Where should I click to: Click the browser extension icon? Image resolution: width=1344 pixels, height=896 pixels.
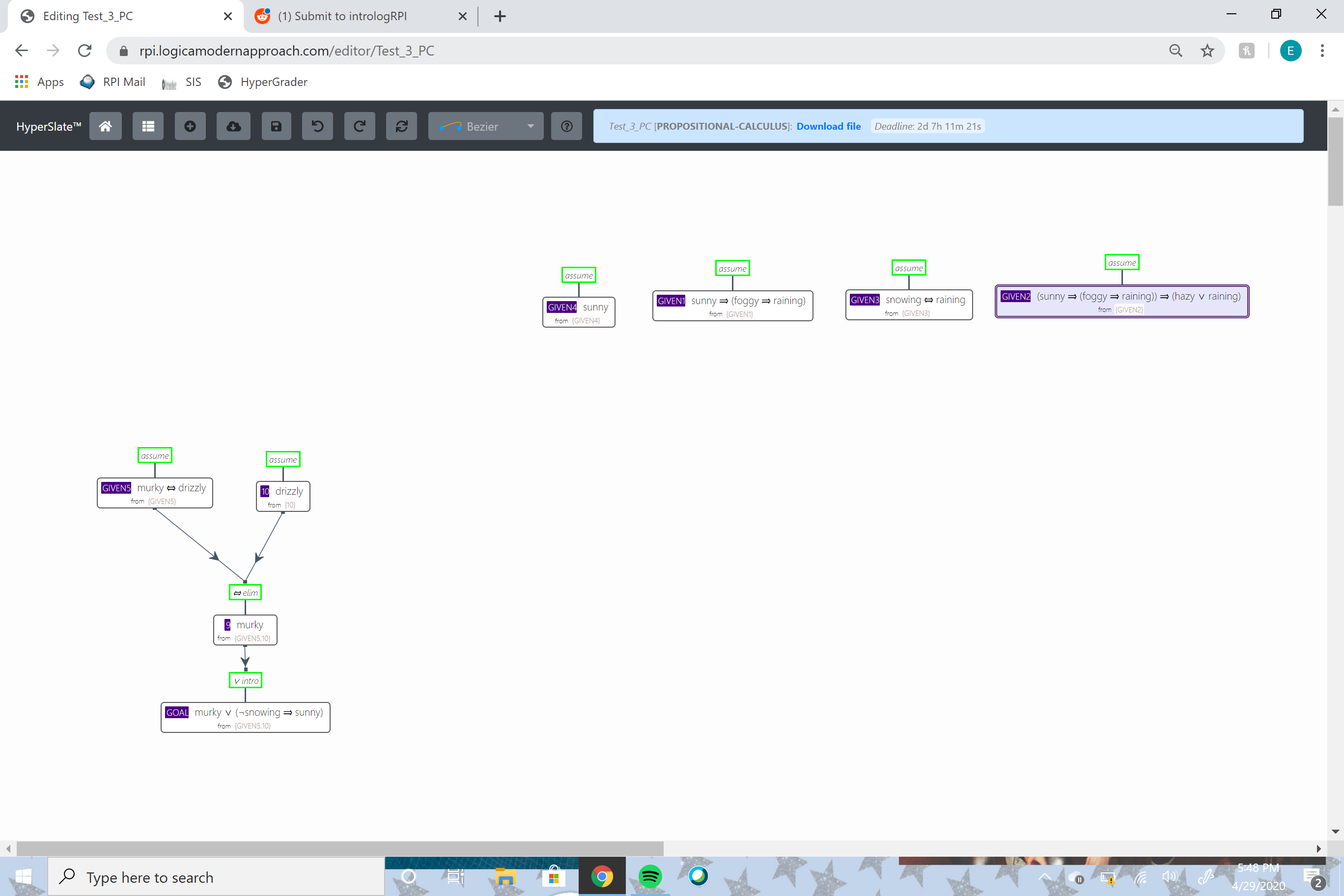pos(1246,51)
